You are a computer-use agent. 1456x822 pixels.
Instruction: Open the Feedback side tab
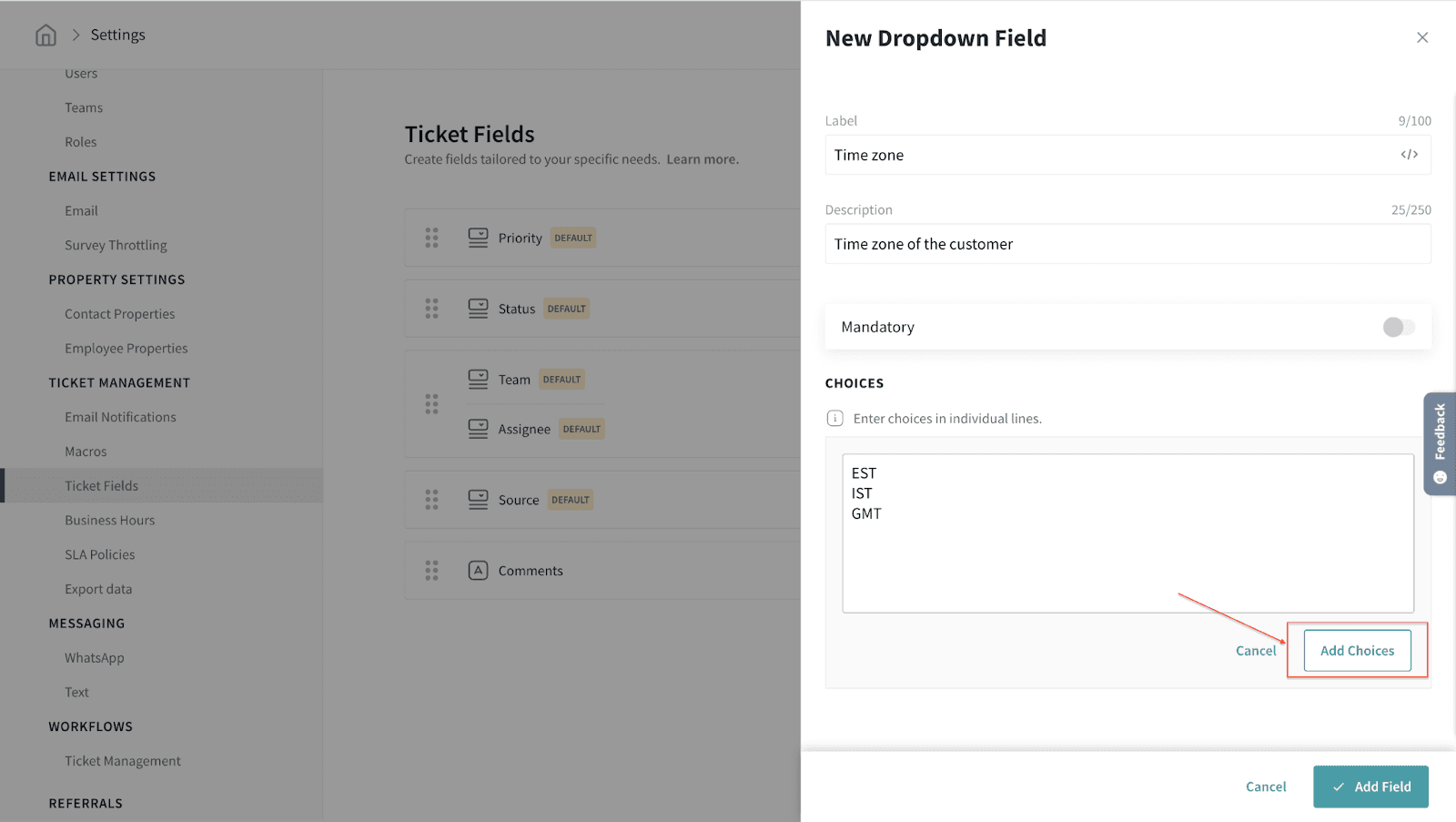1440,443
